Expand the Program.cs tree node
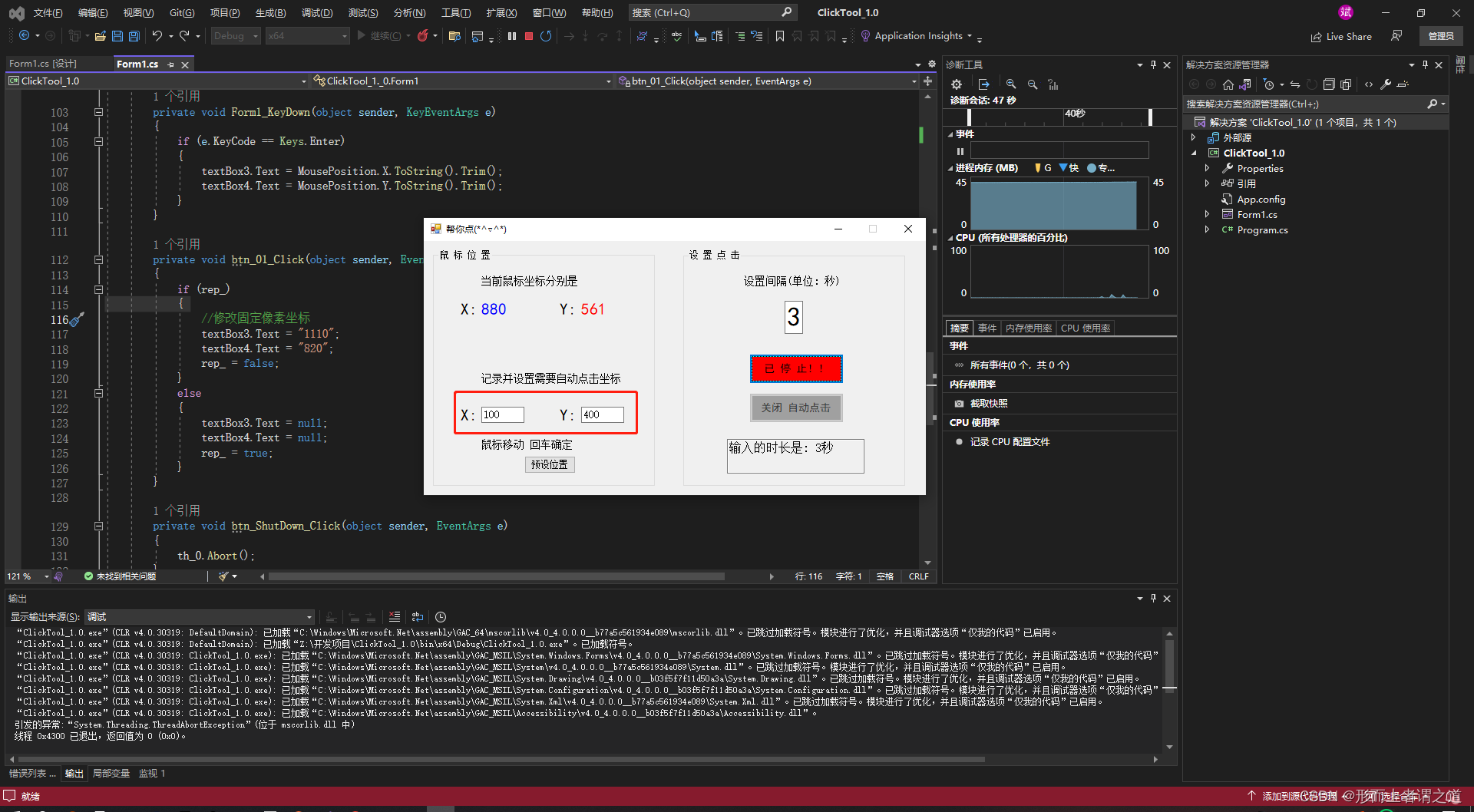The height and width of the screenshot is (812, 1474). tap(1208, 230)
